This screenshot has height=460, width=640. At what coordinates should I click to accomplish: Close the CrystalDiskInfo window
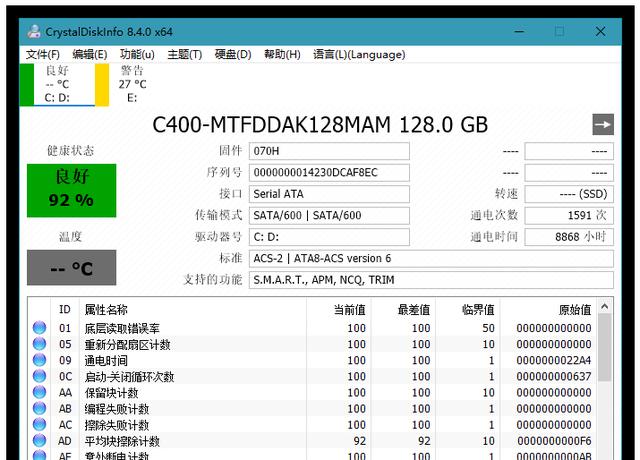(600, 31)
